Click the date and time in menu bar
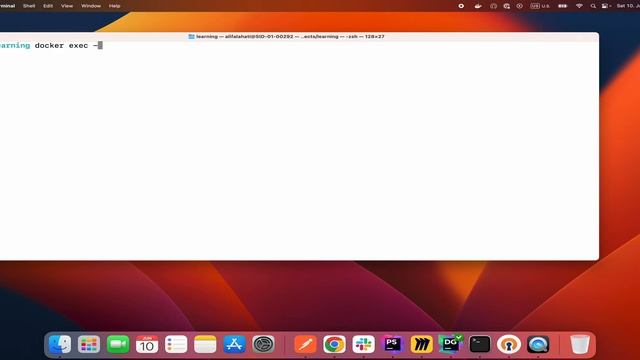The height and width of the screenshot is (360, 640). click(x=628, y=6)
